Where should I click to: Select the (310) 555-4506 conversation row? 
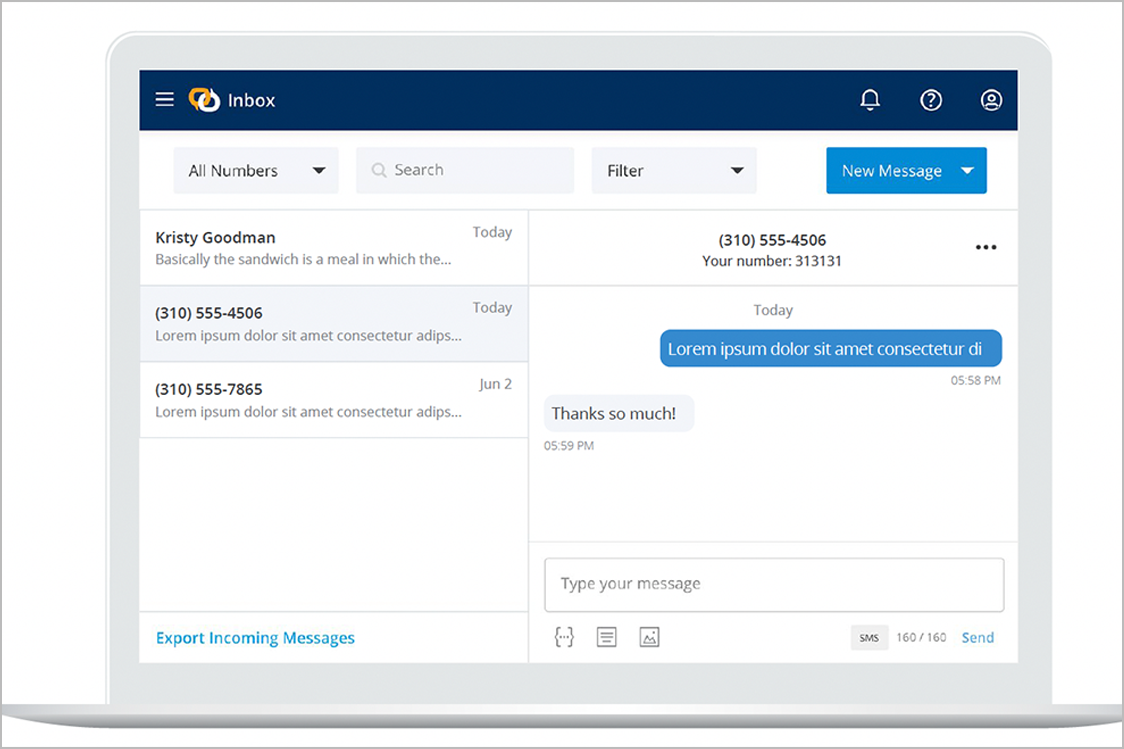pyautogui.click(x=333, y=324)
